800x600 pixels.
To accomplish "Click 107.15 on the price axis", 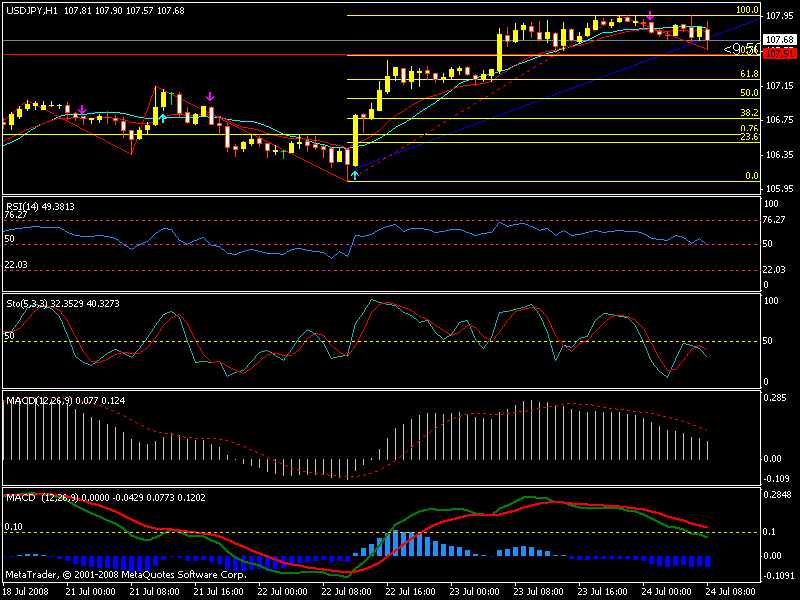I will click(780, 86).
